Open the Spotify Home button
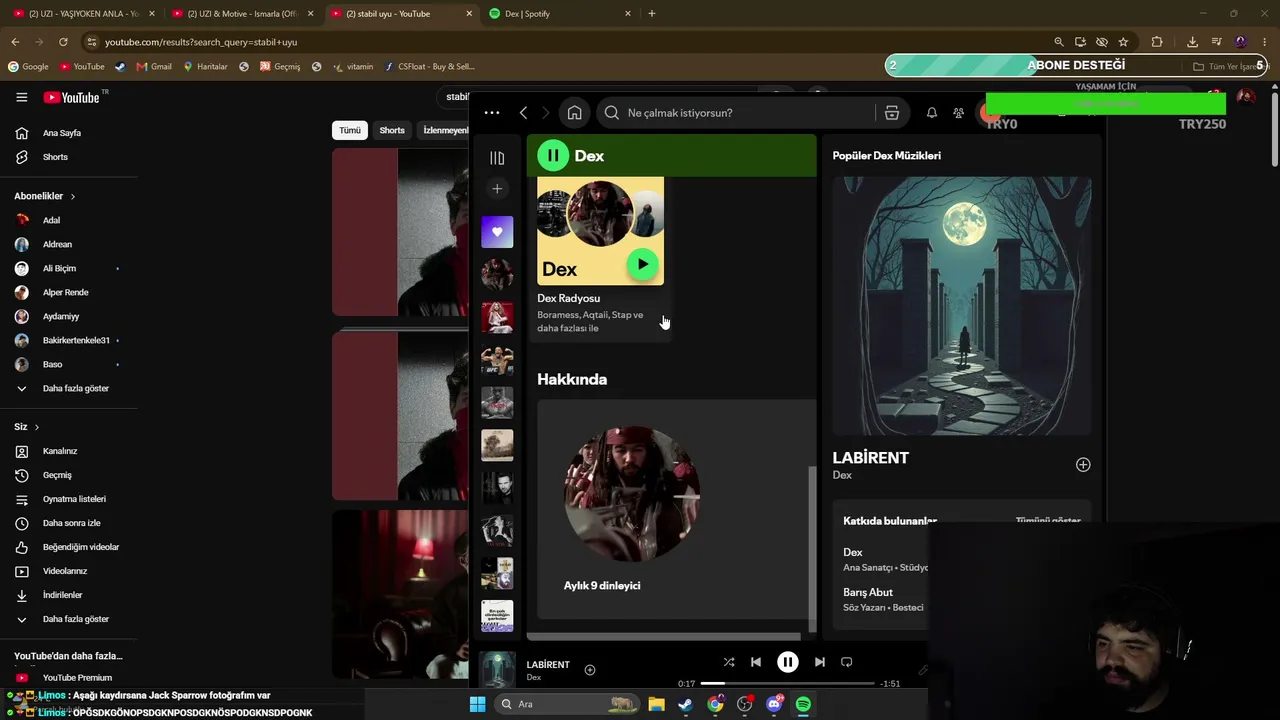 pyautogui.click(x=574, y=113)
